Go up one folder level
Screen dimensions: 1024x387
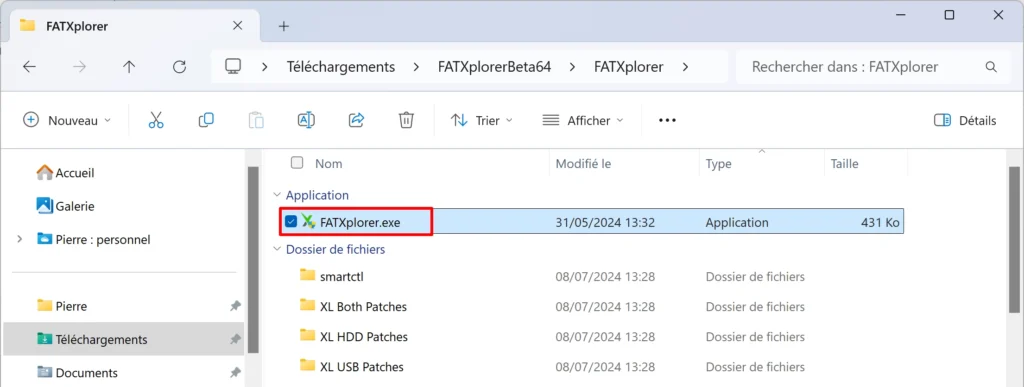[129, 67]
